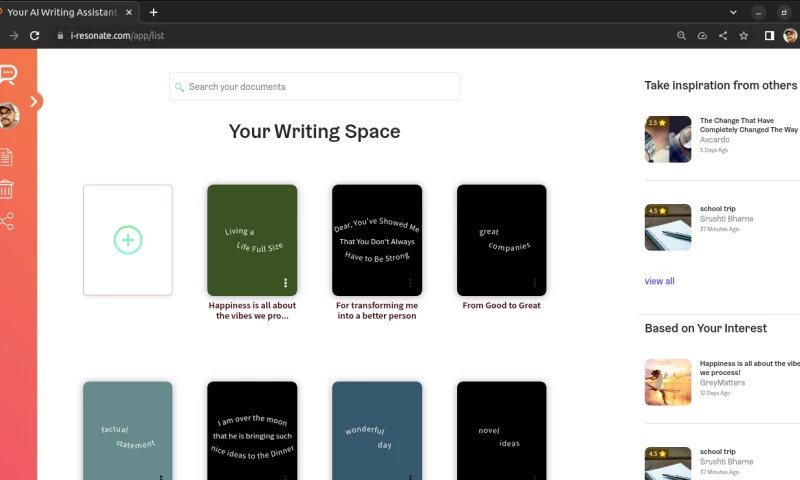Open a new browser tab
The image size is (800, 480).
[154, 12]
